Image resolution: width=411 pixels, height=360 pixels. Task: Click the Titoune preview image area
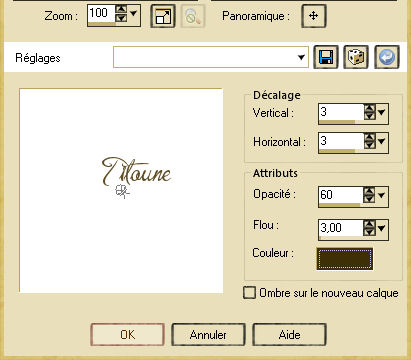[121, 191]
